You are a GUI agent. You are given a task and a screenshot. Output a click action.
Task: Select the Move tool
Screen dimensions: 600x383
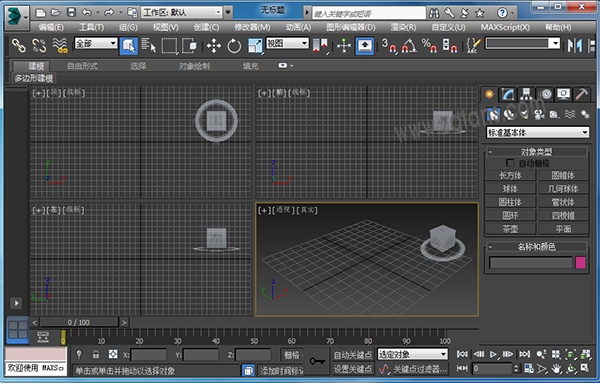tap(214, 46)
